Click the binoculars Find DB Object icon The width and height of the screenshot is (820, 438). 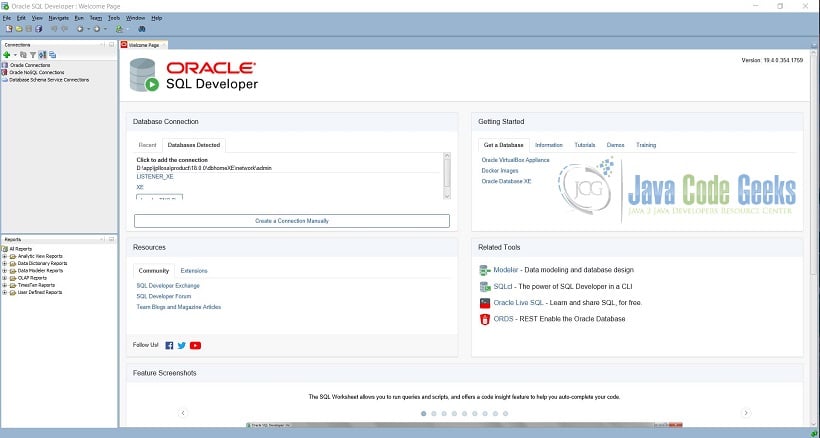(142, 29)
